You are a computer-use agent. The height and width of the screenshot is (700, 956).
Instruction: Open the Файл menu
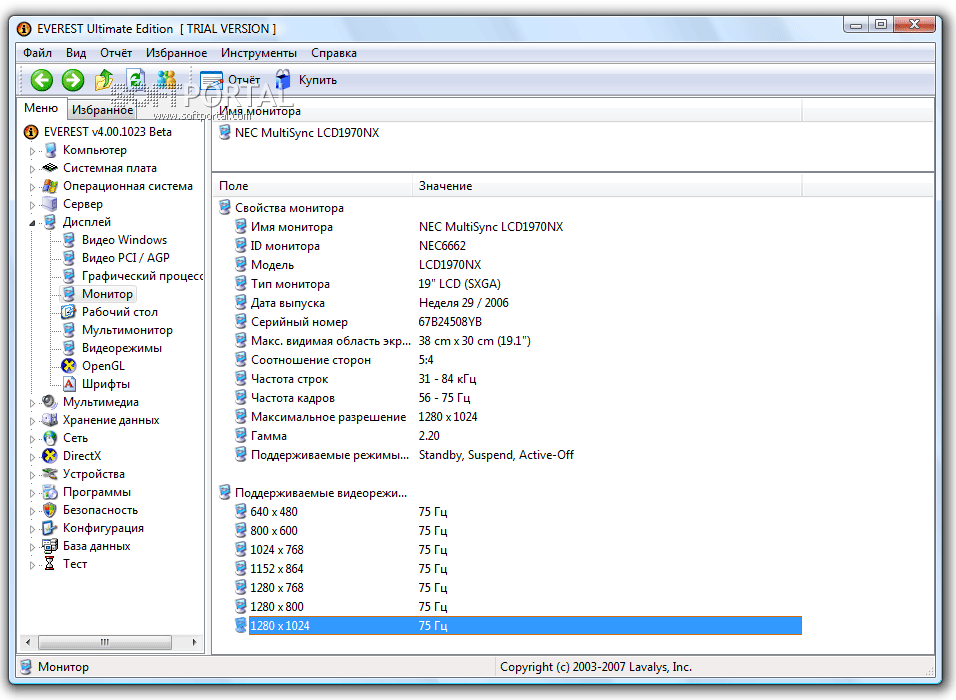click(x=37, y=53)
